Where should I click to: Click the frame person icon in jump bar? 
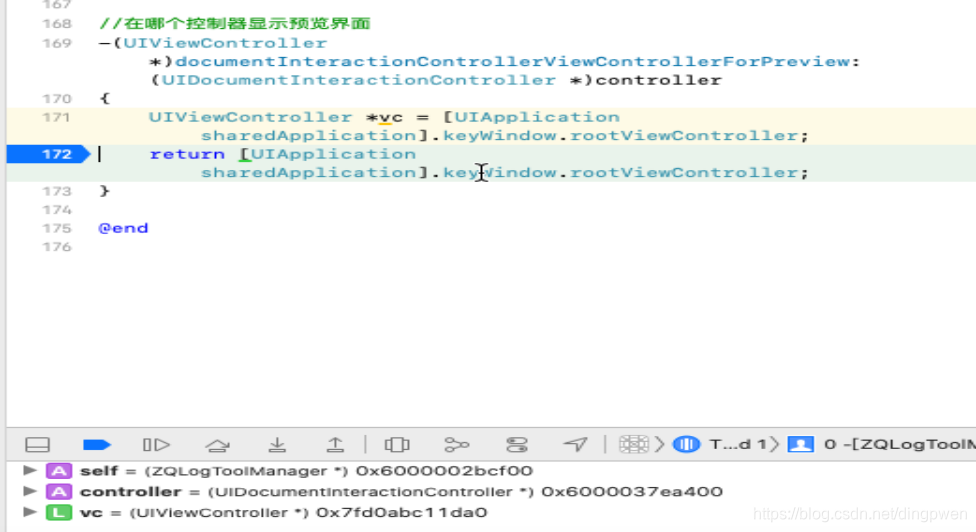tap(800, 444)
